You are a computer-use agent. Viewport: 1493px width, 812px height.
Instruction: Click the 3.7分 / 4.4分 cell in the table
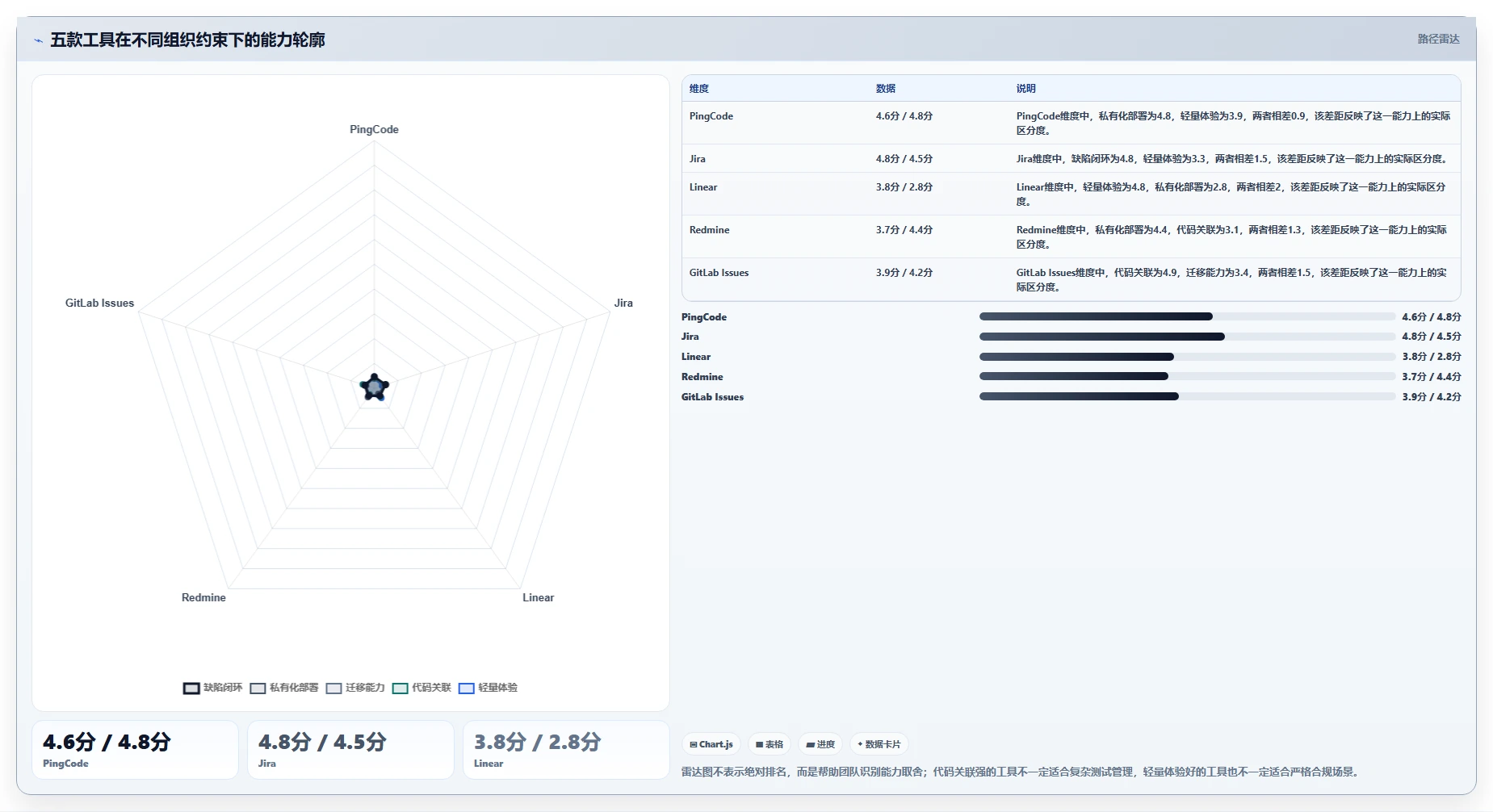(x=904, y=230)
